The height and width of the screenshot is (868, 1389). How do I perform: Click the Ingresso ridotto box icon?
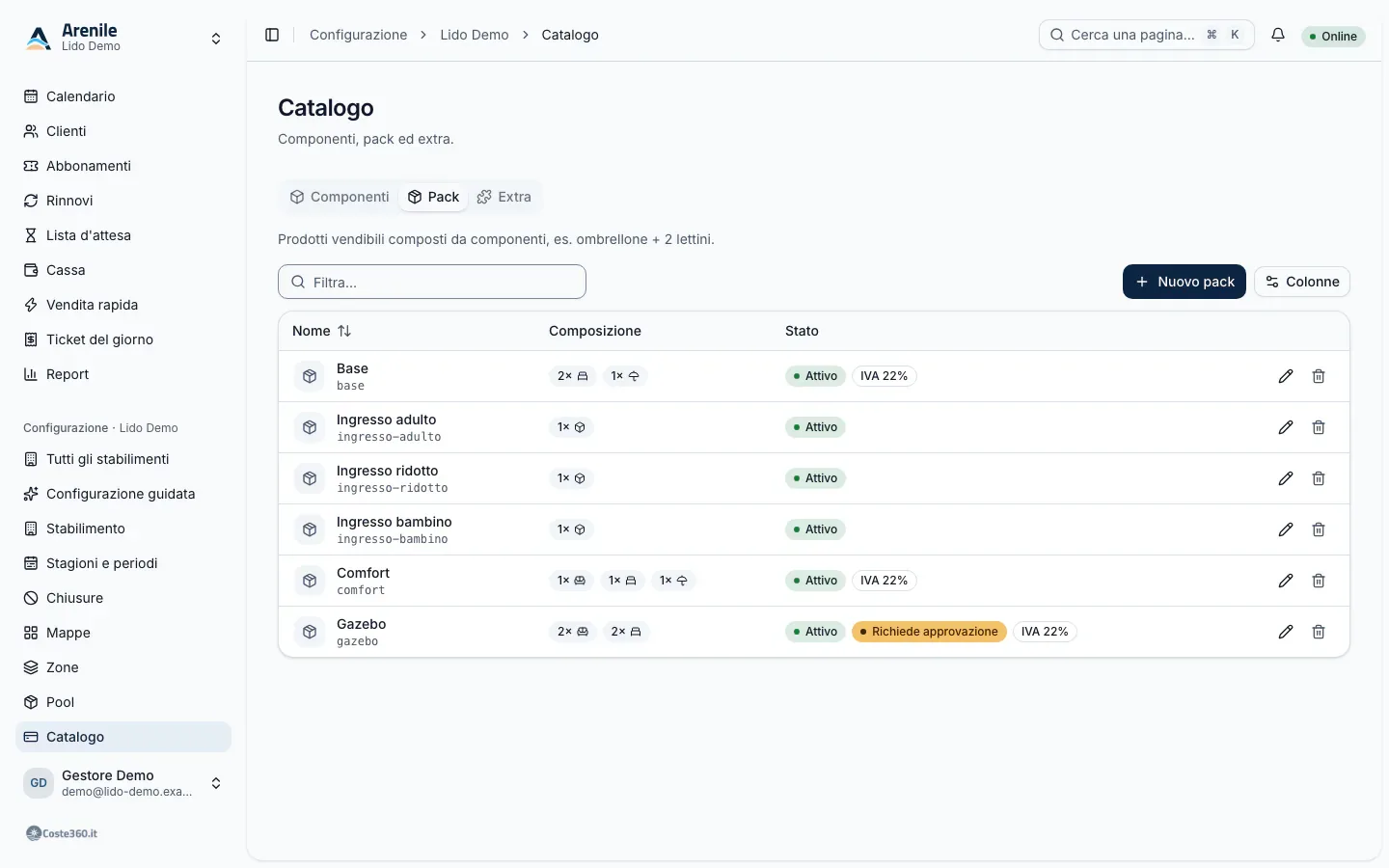click(x=310, y=478)
